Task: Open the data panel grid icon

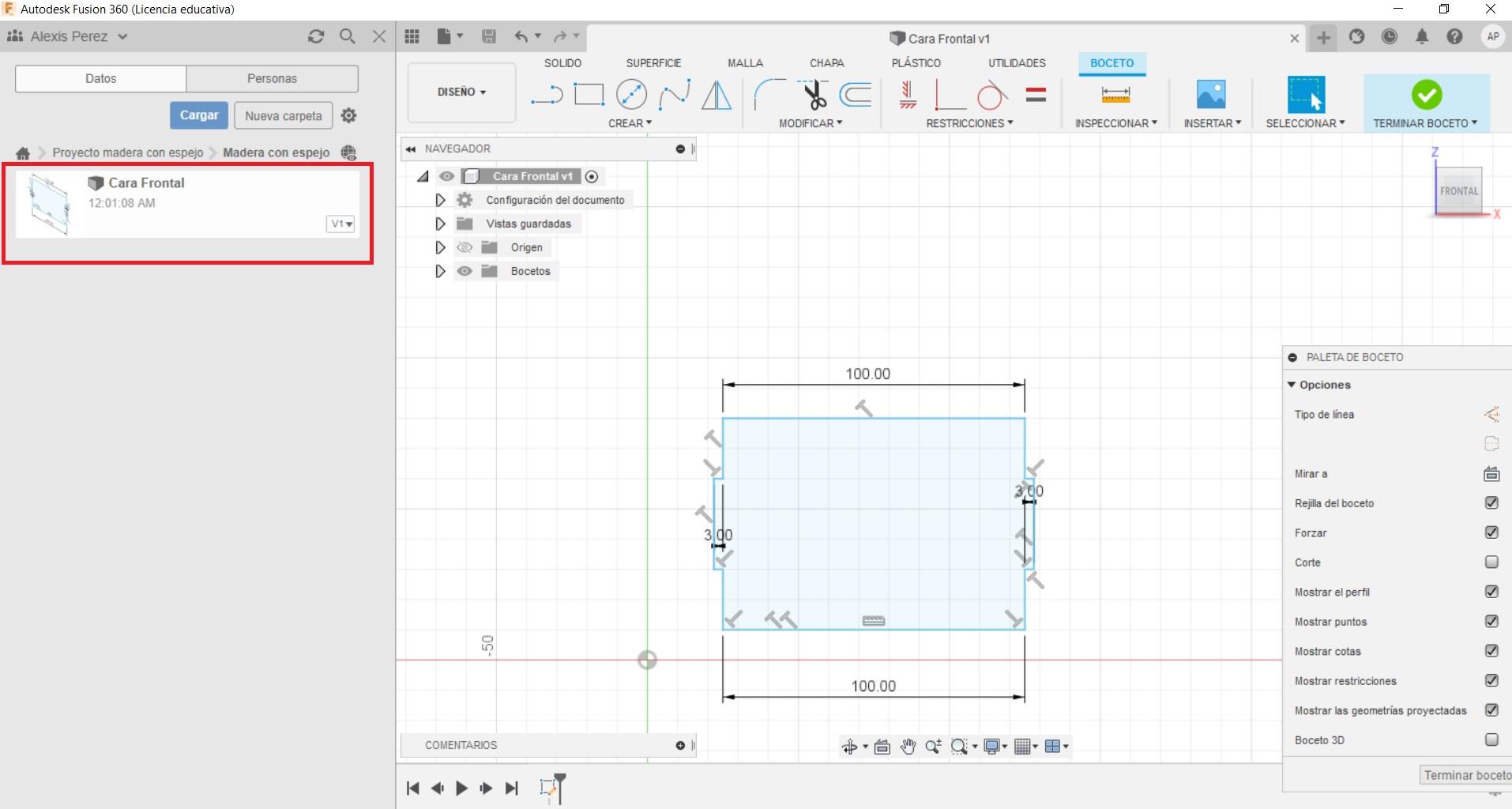Action: pos(412,36)
